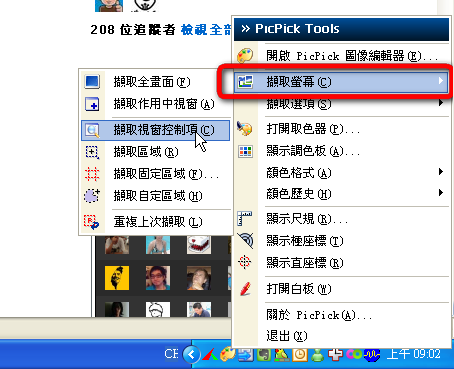Image resolution: width=454 pixels, height=369 pixels.
Task: Click the taskbar clock 上午 09:02
Action: pyautogui.click(x=413, y=354)
